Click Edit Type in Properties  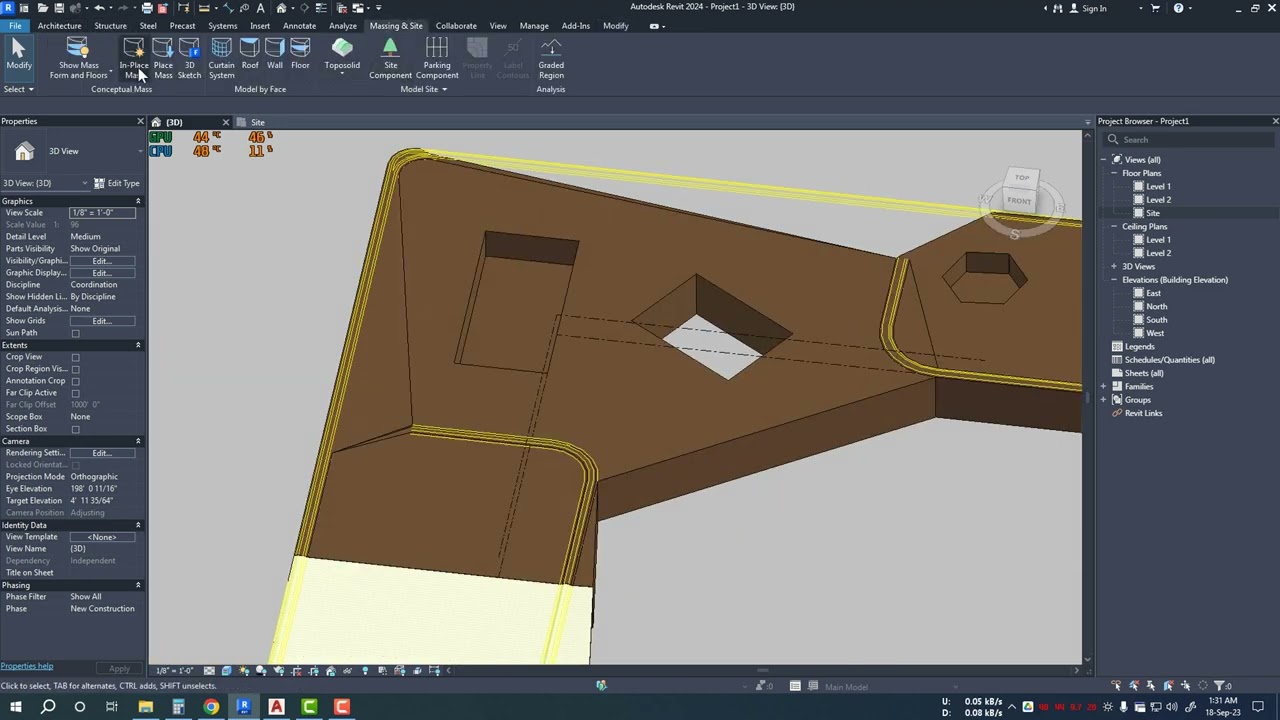(117, 183)
